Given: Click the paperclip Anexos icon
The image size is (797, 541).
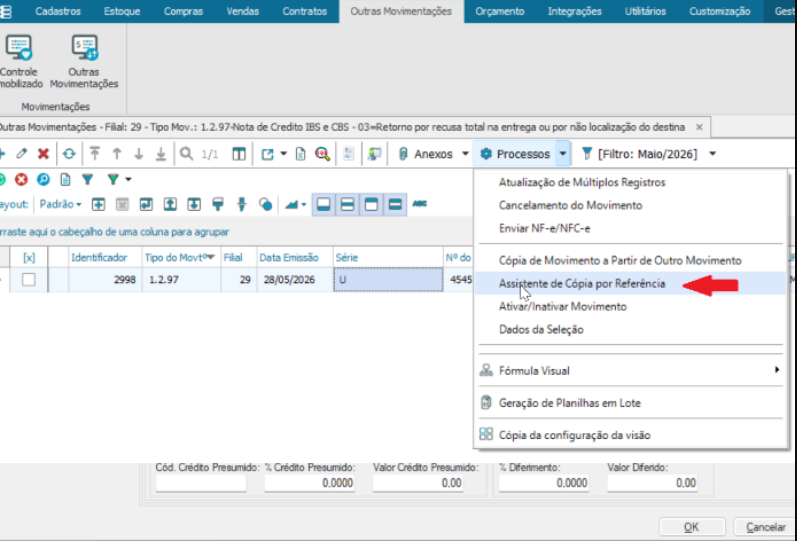Looking at the screenshot, I should tap(403, 154).
